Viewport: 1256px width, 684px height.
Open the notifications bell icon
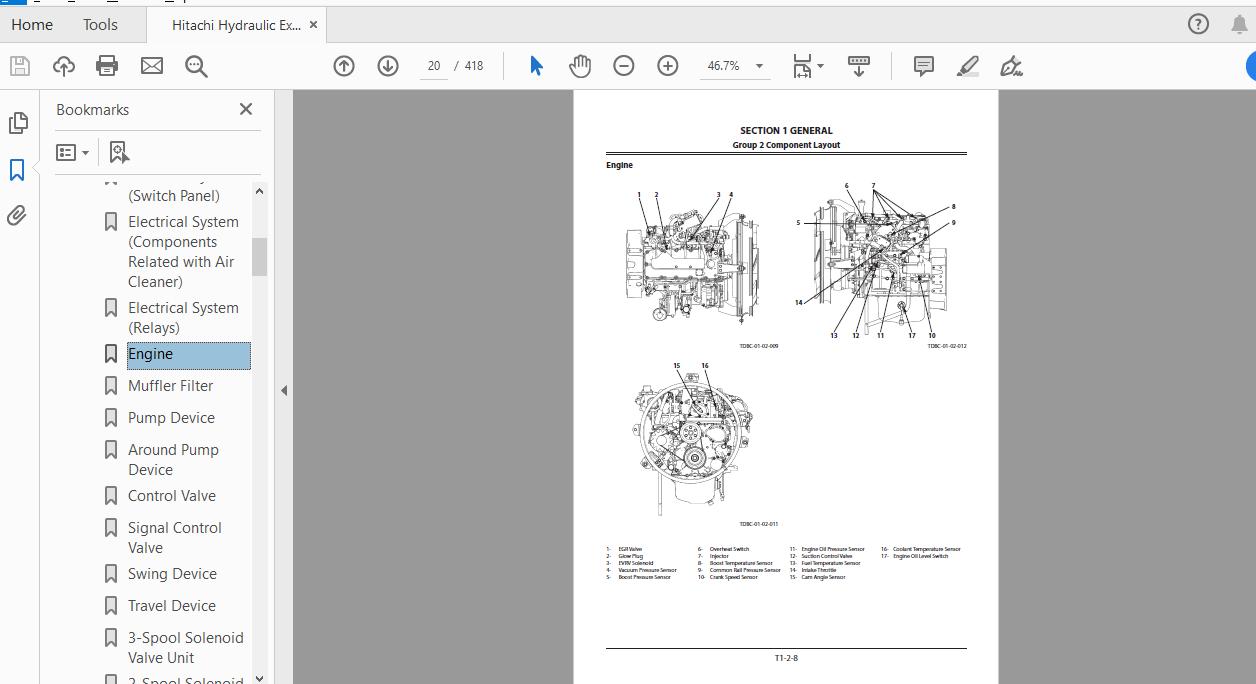pos(1238,24)
